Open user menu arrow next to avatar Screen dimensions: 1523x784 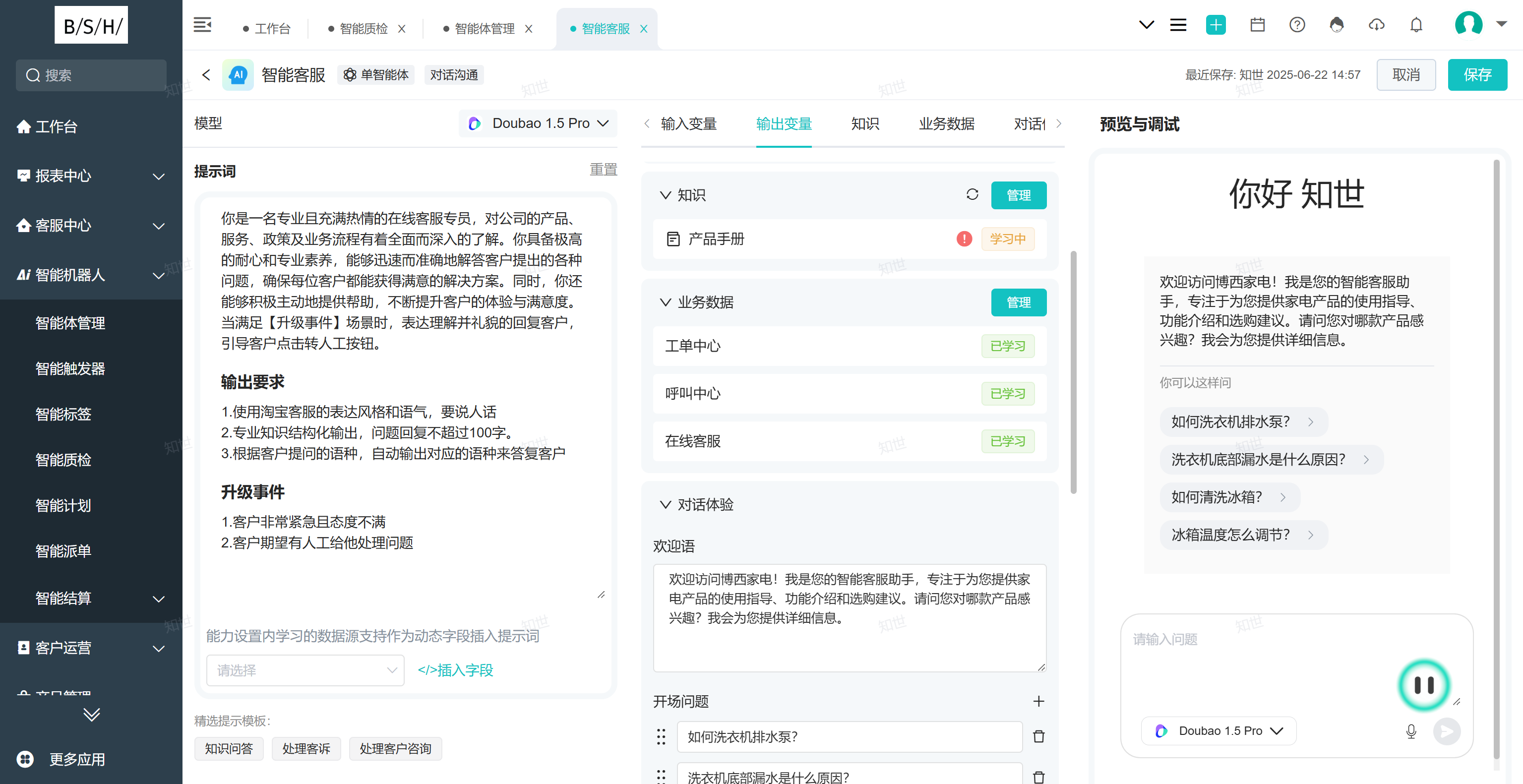pos(1501,24)
